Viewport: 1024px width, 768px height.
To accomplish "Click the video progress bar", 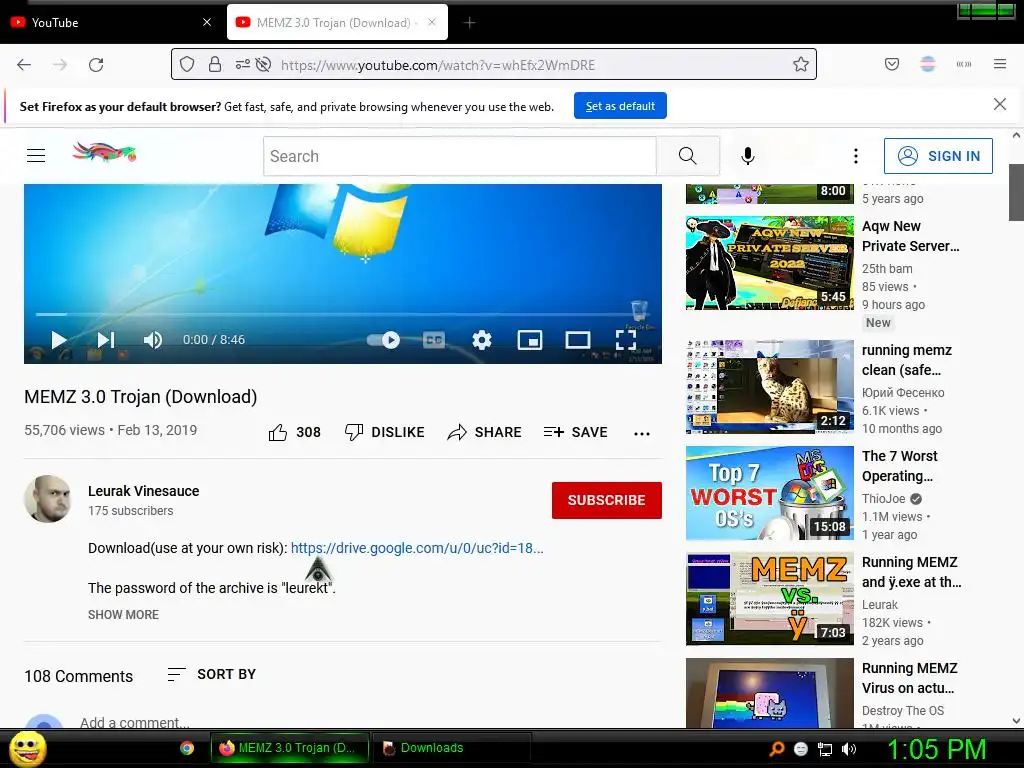I will (x=342, y=315).
